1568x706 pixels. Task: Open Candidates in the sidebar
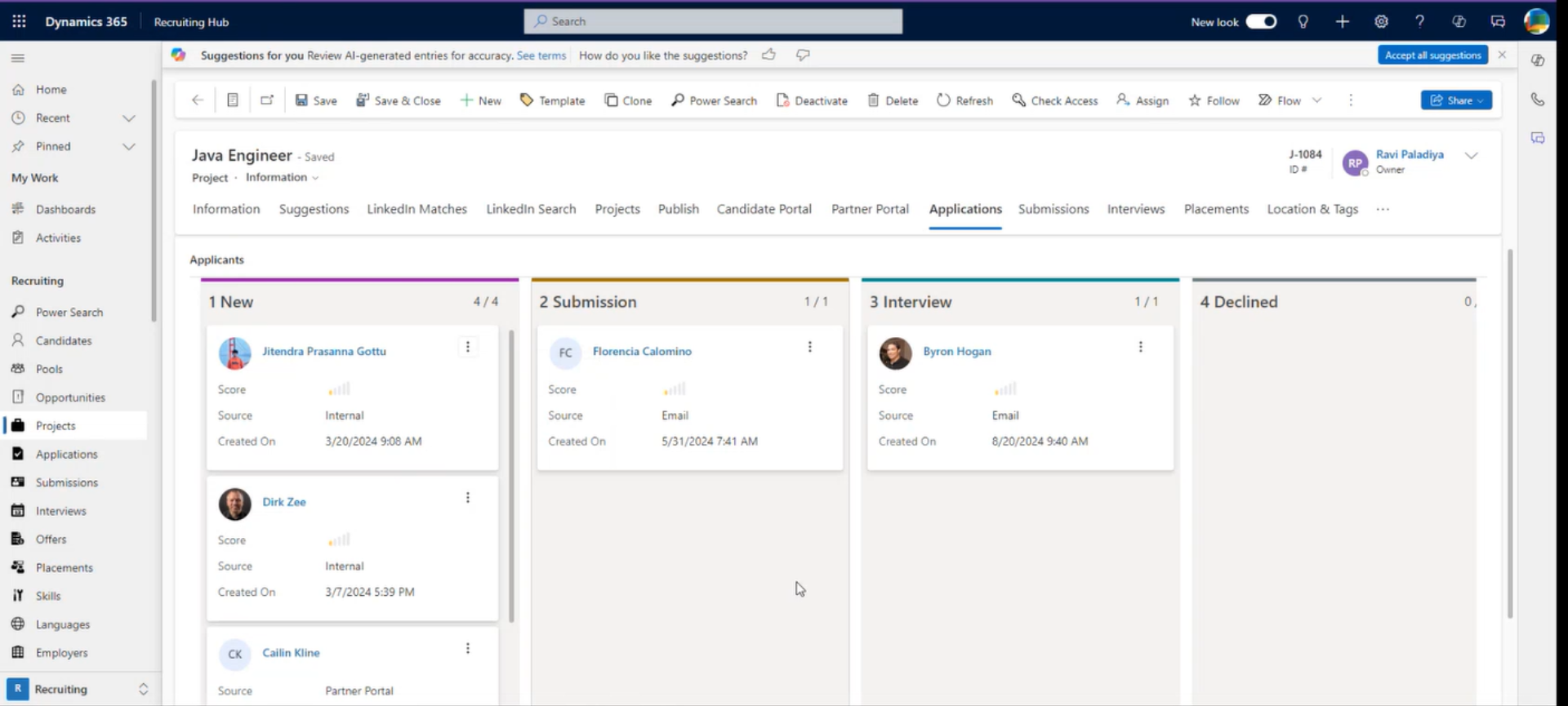[x=64, y=341]
